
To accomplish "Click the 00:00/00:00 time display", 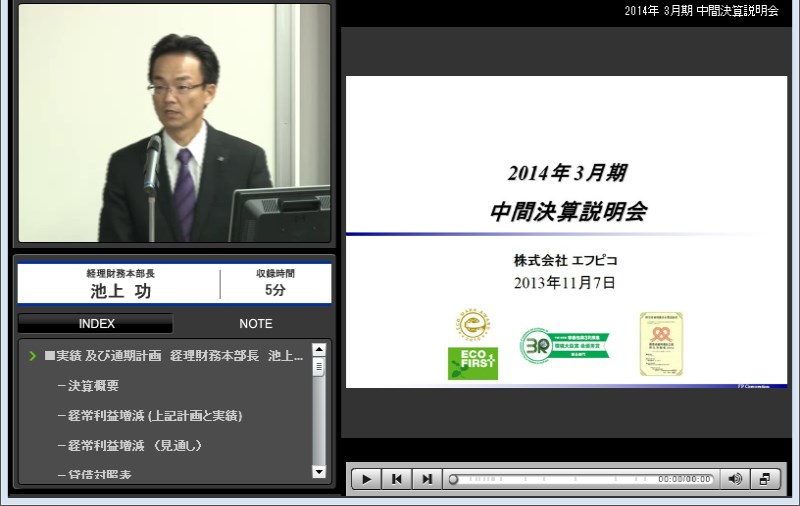I will click(x=684, y=479).
